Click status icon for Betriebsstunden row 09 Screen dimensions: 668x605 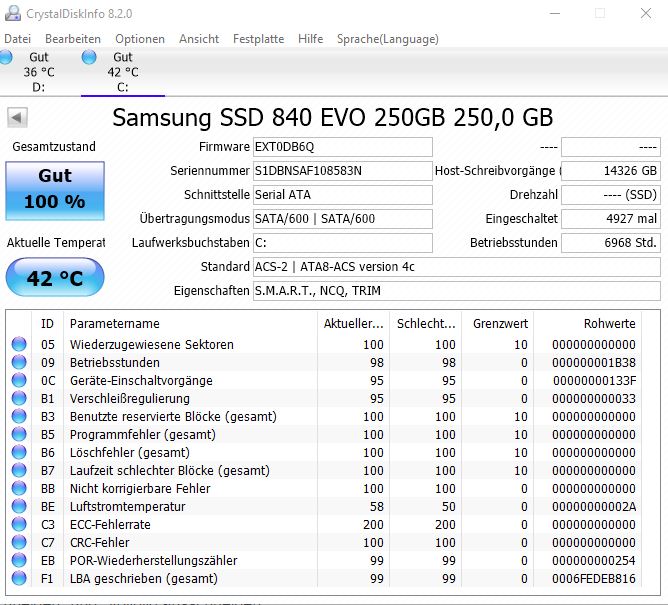(19, 362)
